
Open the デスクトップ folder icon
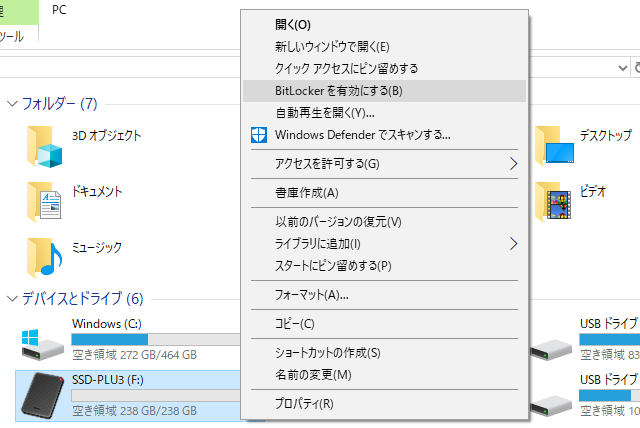554,146
